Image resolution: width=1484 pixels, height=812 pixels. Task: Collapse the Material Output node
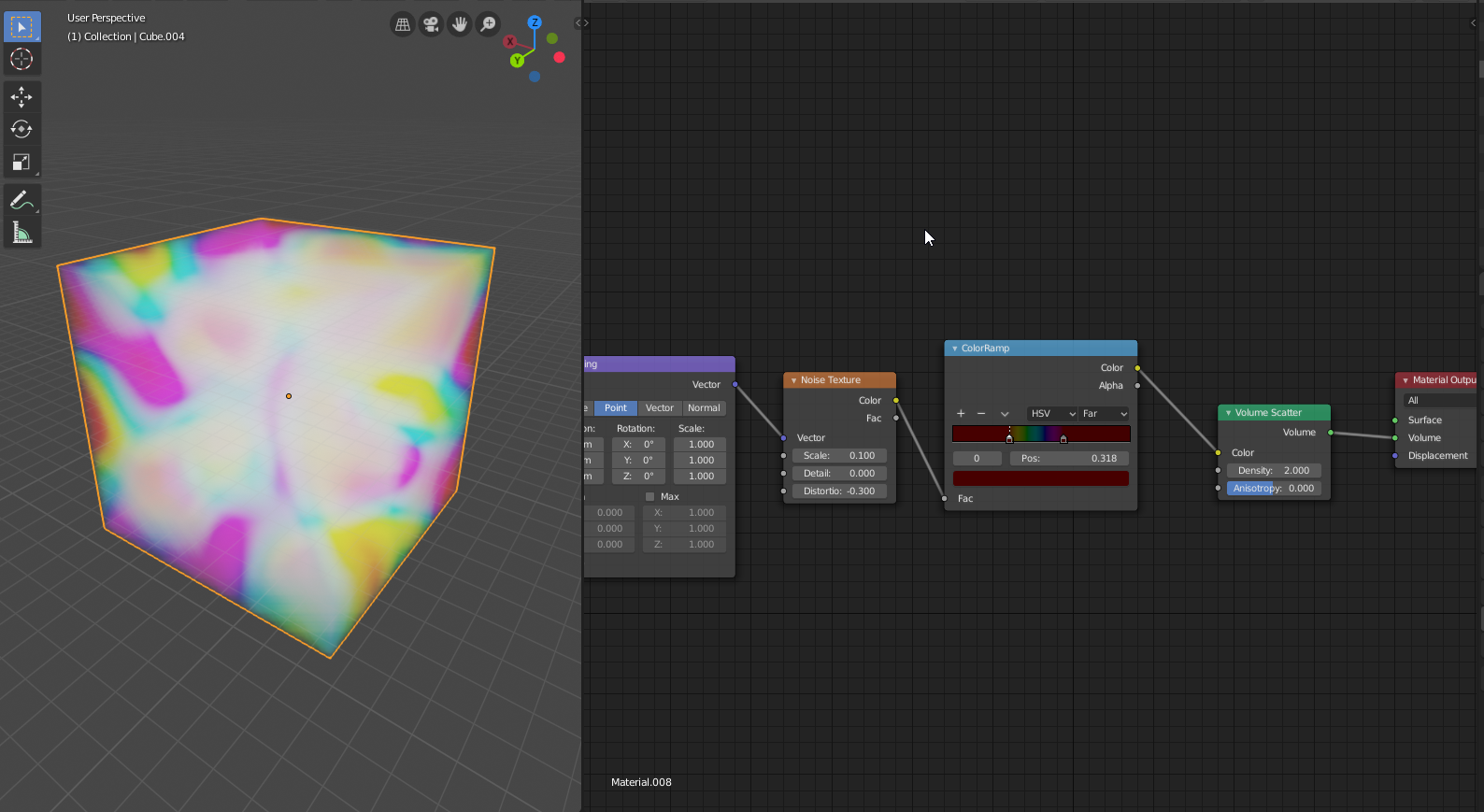(x=1406, y=380)
